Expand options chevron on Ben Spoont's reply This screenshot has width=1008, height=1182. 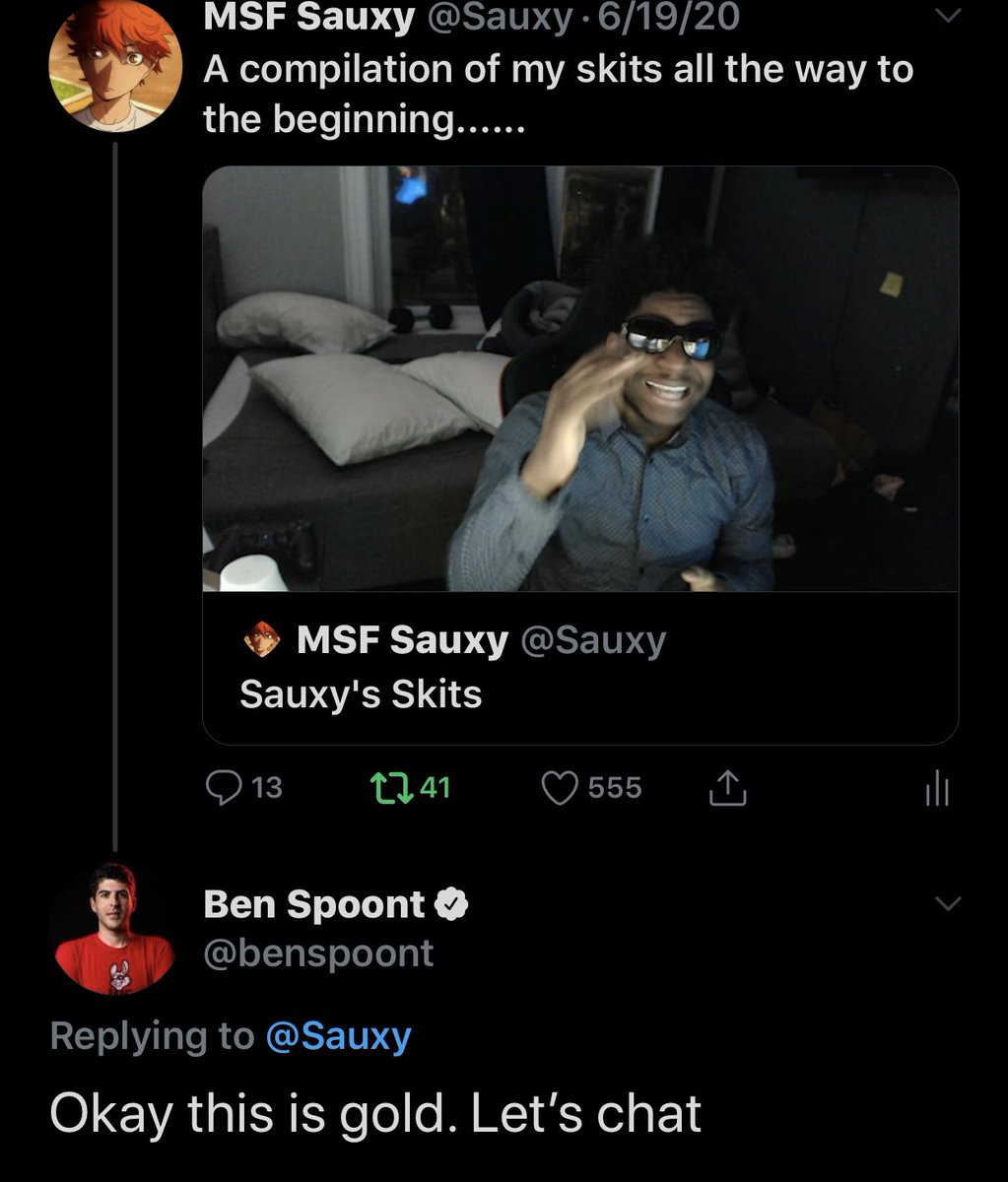coord(947,903)
